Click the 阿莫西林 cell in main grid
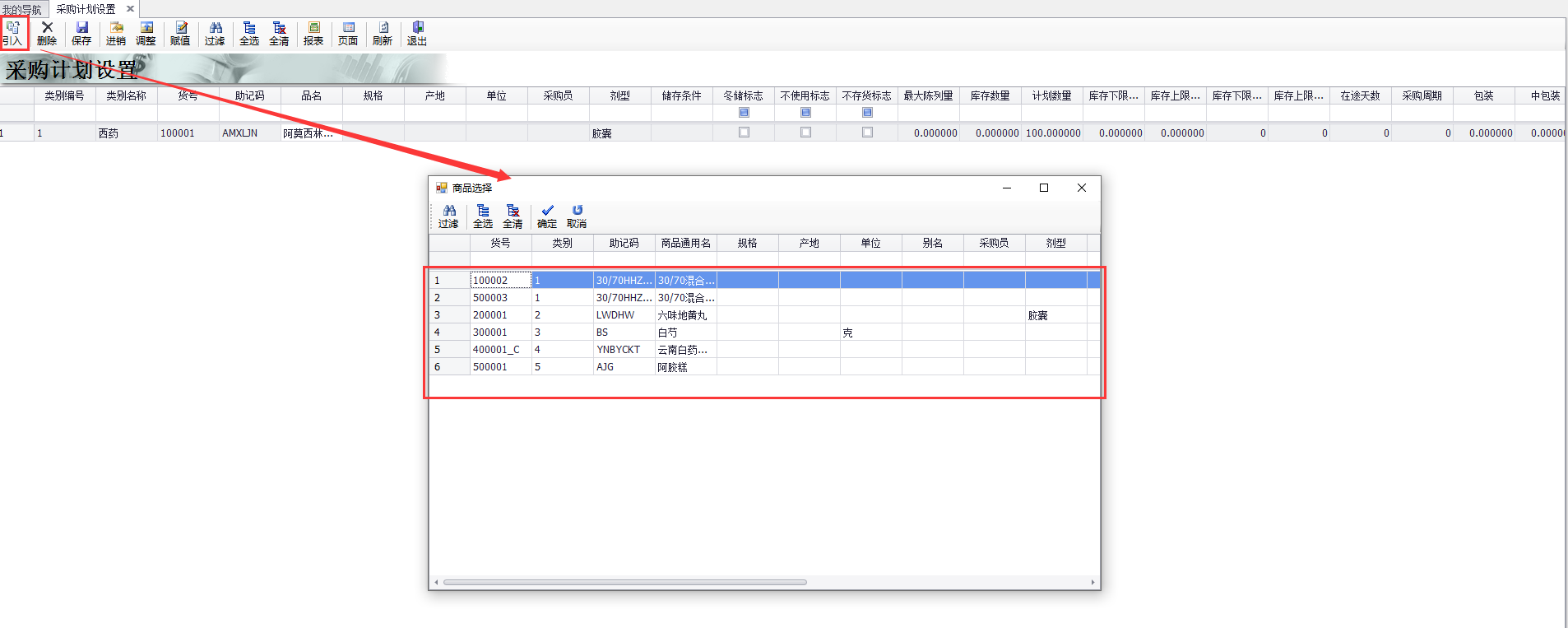Viewport: 1568px width, 628px height. pos(311,133)
